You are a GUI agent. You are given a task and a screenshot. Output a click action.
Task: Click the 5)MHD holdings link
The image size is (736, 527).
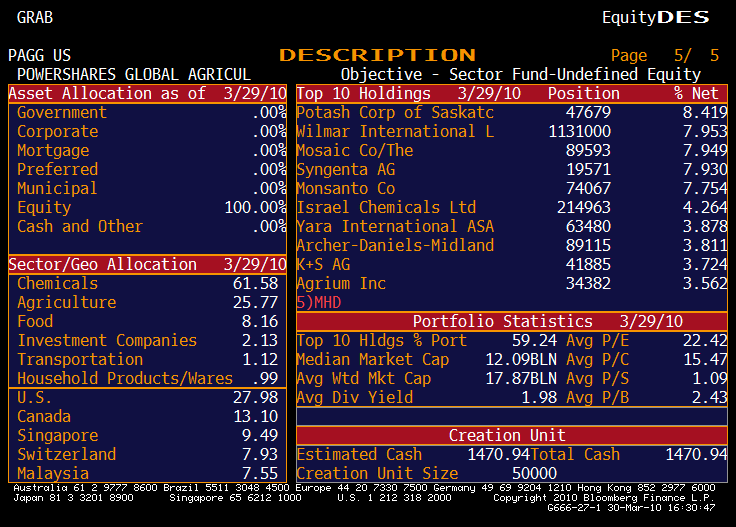[312, 302]
